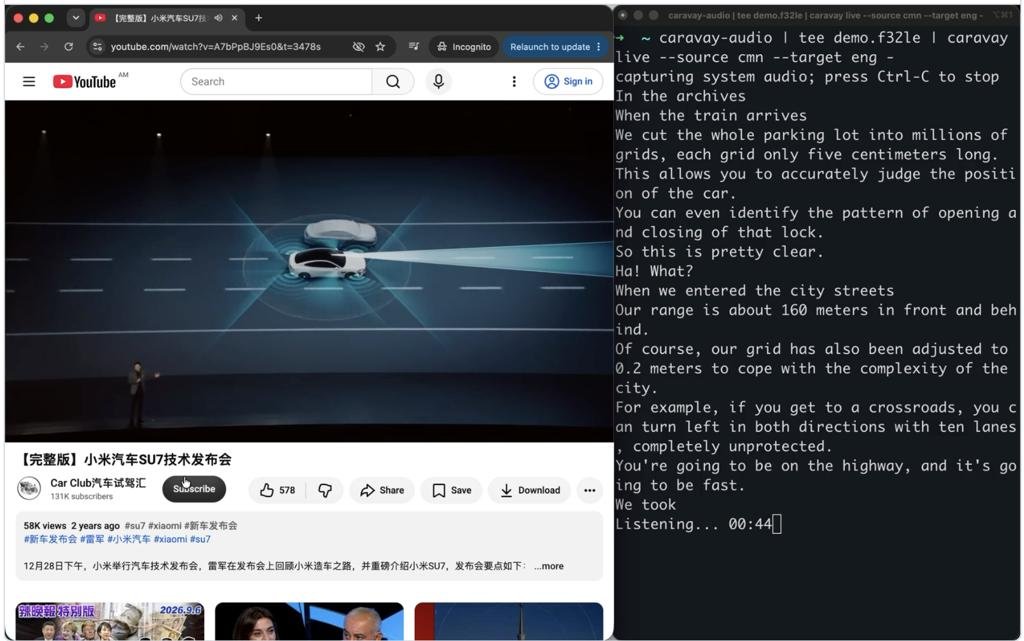Click the crossed-eye tracking protection icon

click(359, 46)
